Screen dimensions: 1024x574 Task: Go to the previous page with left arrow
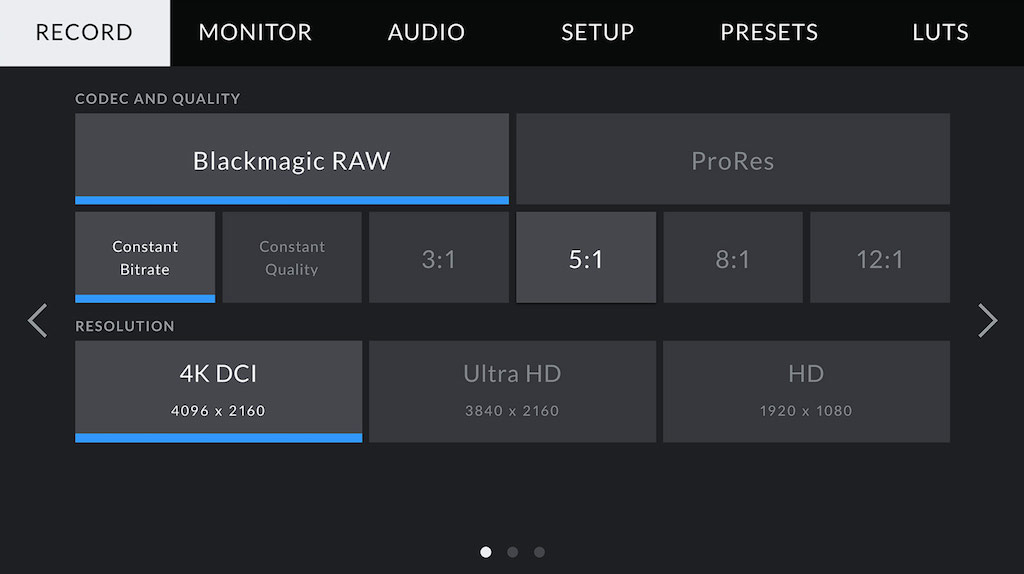tap(37, 321)
